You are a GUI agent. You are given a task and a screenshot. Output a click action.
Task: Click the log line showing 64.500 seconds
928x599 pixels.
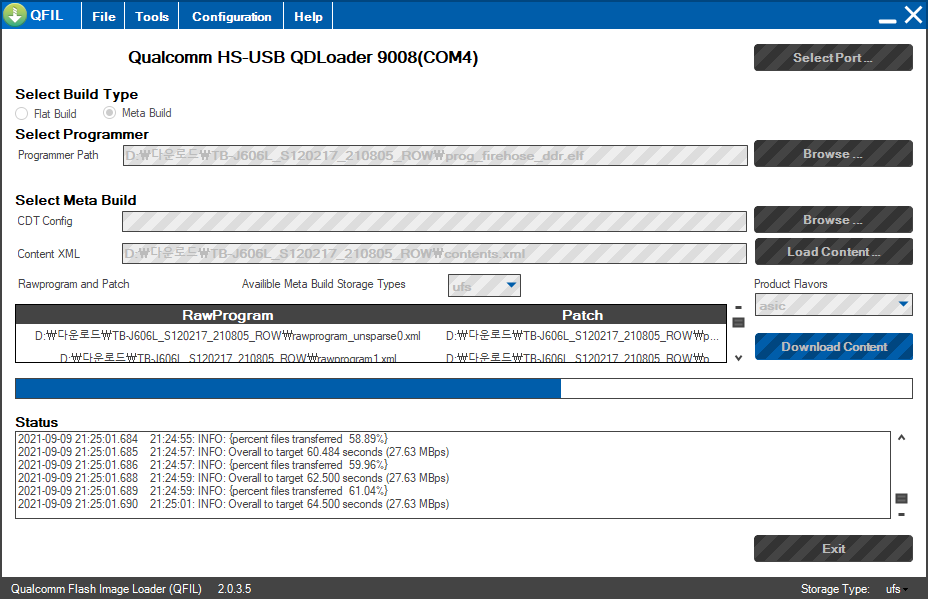click(233, 504)
